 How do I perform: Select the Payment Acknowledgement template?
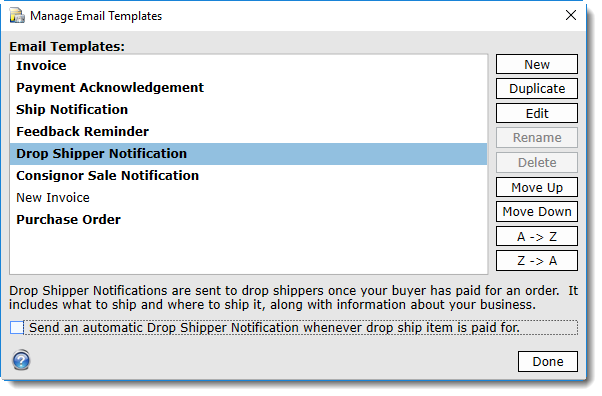pyautogui.click(x=248, y=88)
